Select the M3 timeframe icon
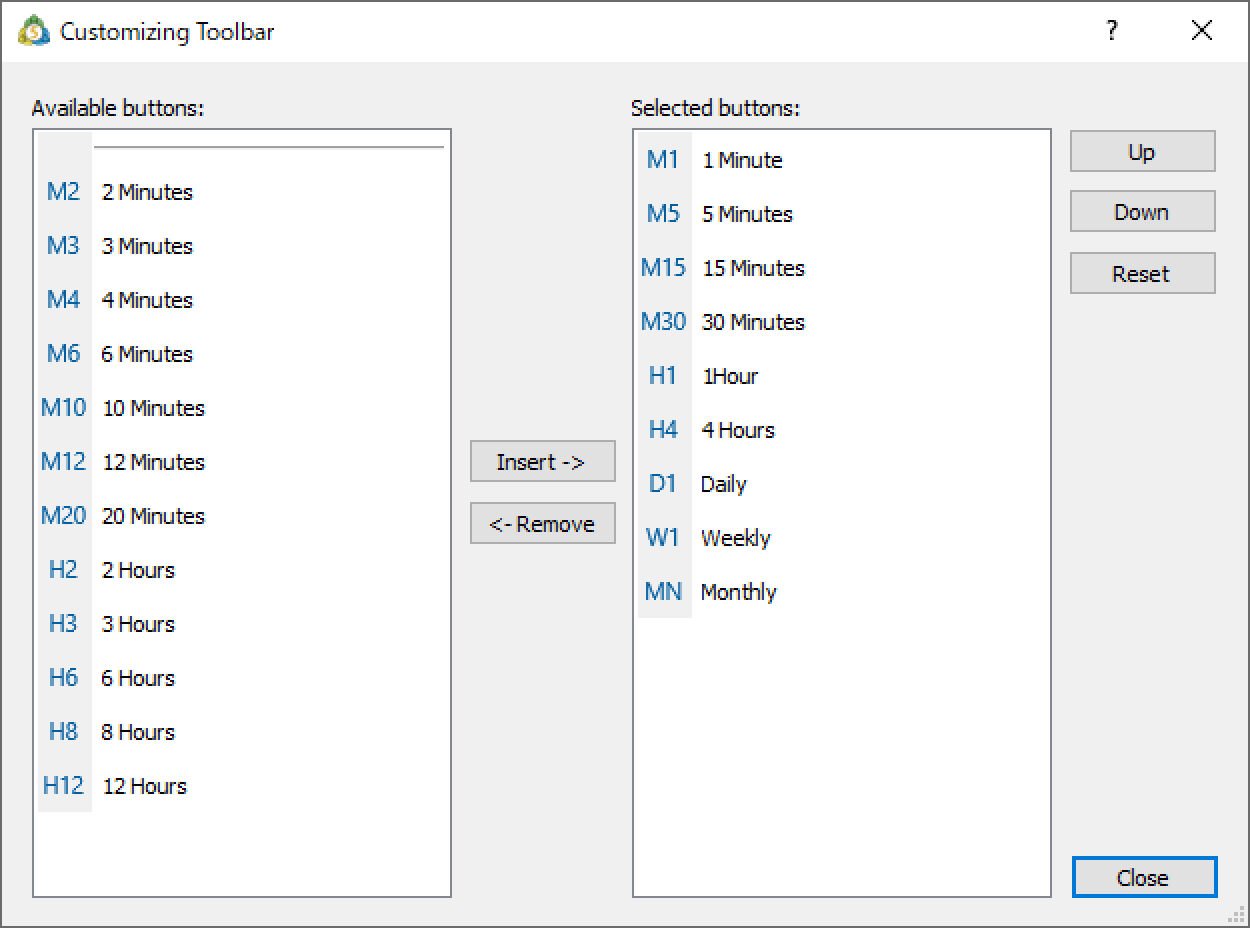The width and height of the screenshot is (1250, 928). pos(63,246)
